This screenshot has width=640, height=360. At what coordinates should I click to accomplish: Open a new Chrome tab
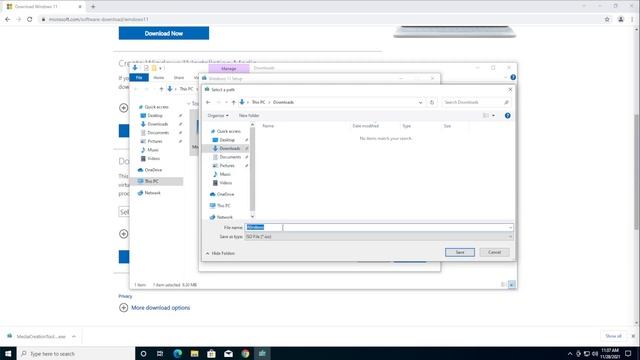93,7
